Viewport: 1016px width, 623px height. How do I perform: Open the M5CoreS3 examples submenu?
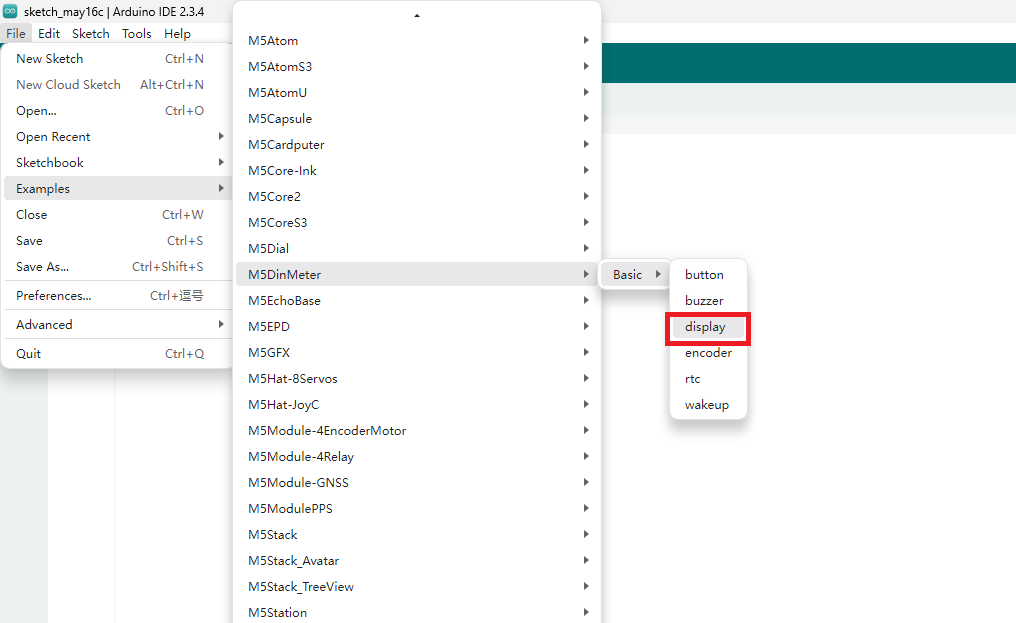point(417,222)
